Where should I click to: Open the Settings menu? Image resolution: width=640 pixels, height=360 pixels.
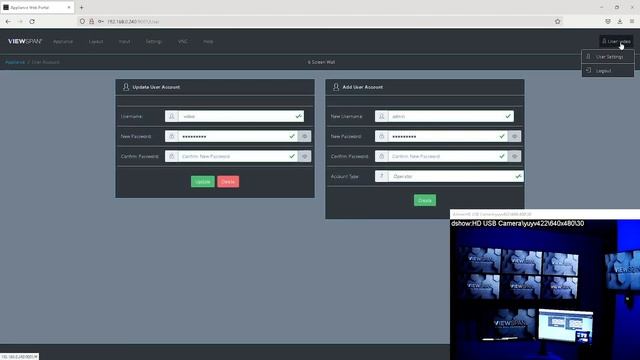(154, 42)
